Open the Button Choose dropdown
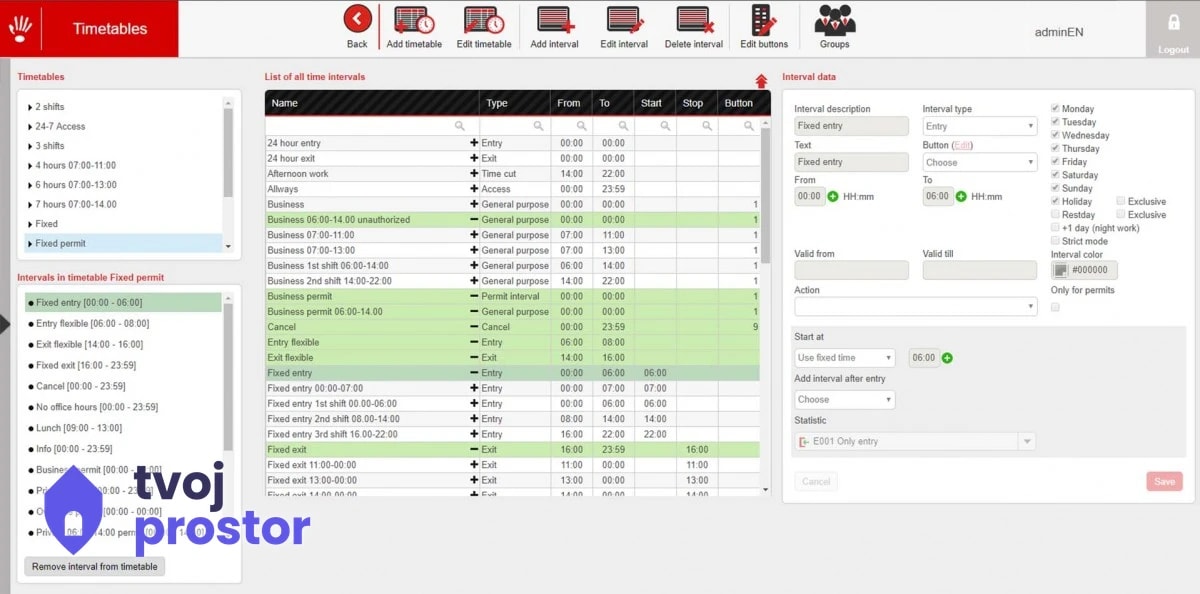This screenshot has height=594, width=1200. coord(979,162)
